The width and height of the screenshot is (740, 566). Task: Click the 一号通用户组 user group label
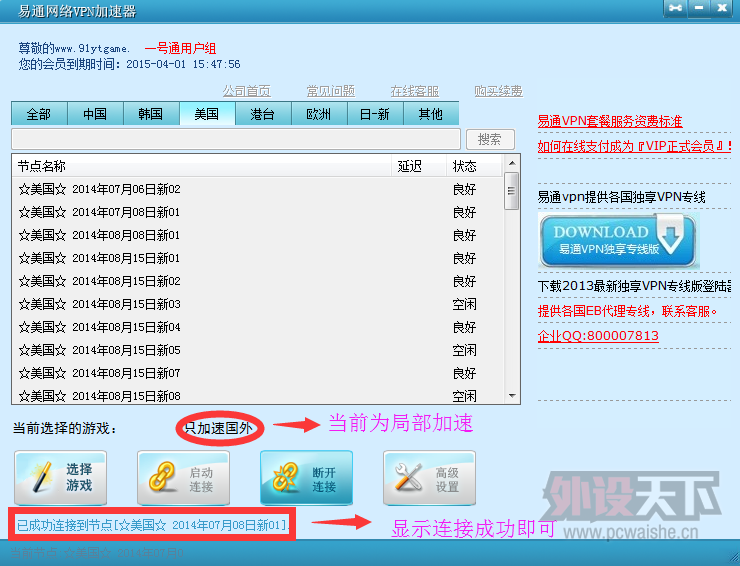click(x=180, y=48)
